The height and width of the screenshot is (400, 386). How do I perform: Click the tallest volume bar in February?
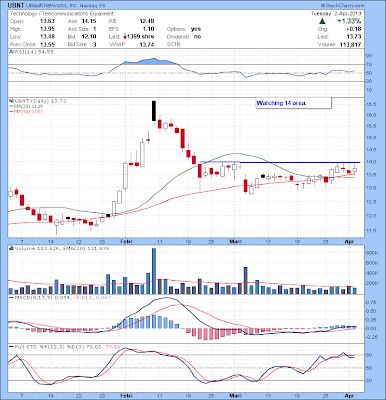[x=154, y=271]
